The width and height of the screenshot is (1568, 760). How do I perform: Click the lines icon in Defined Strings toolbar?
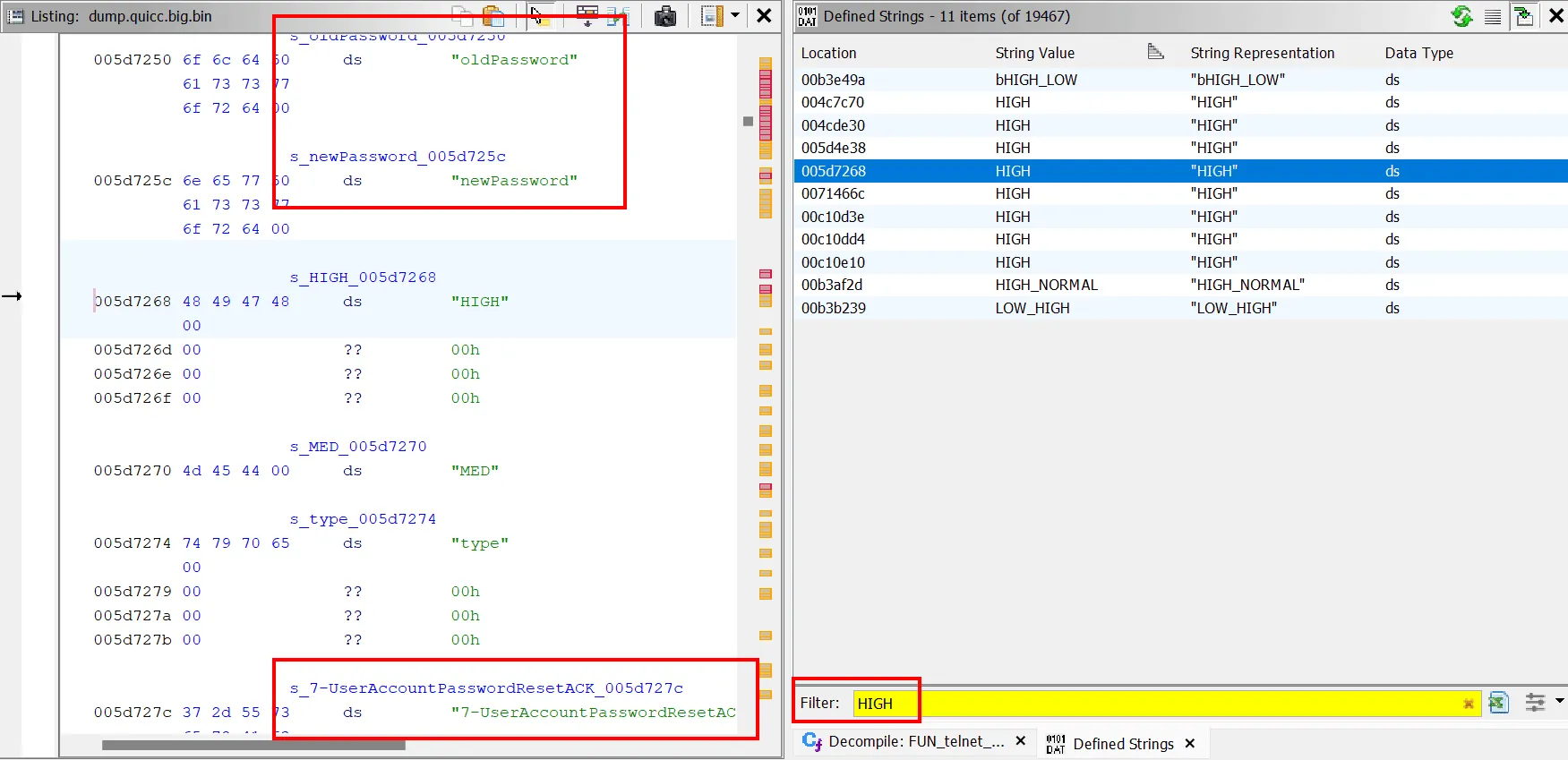1493,16
